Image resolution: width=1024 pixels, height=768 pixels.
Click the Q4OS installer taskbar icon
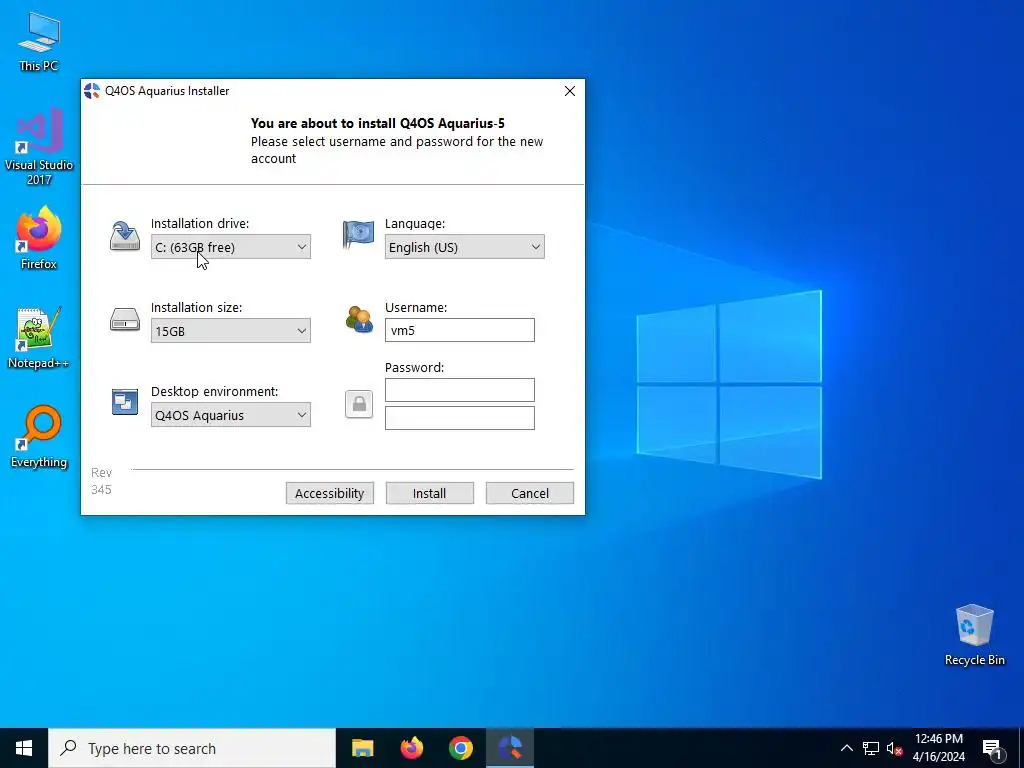click(x=510, y=748)
